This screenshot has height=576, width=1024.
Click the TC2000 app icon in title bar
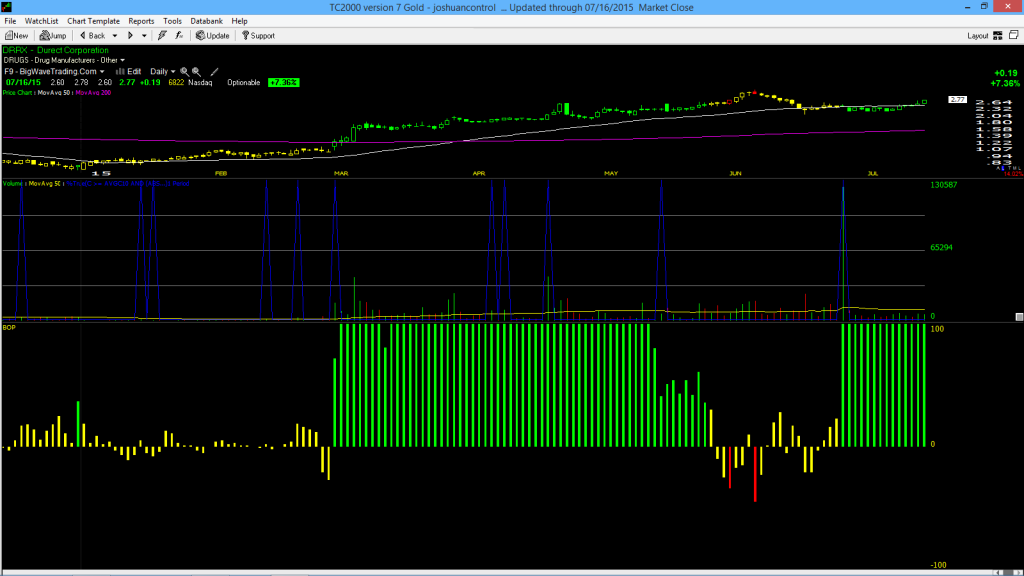(x=7, y=7)
